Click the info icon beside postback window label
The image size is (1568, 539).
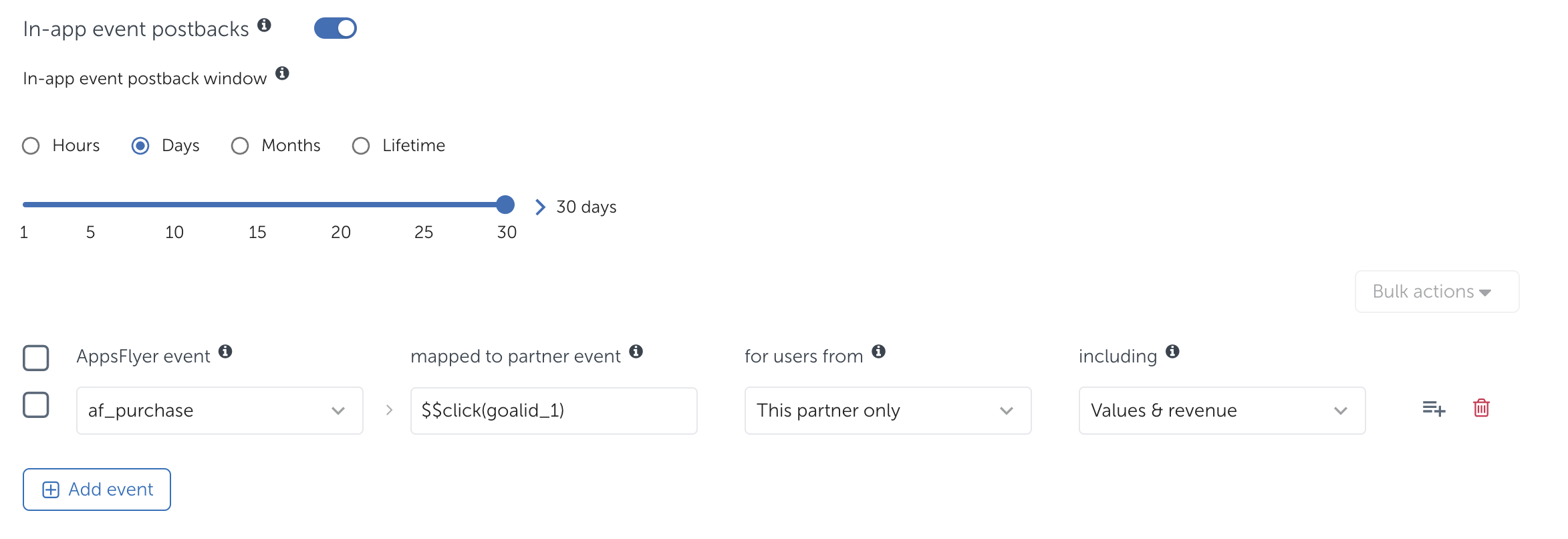[283, 74]
